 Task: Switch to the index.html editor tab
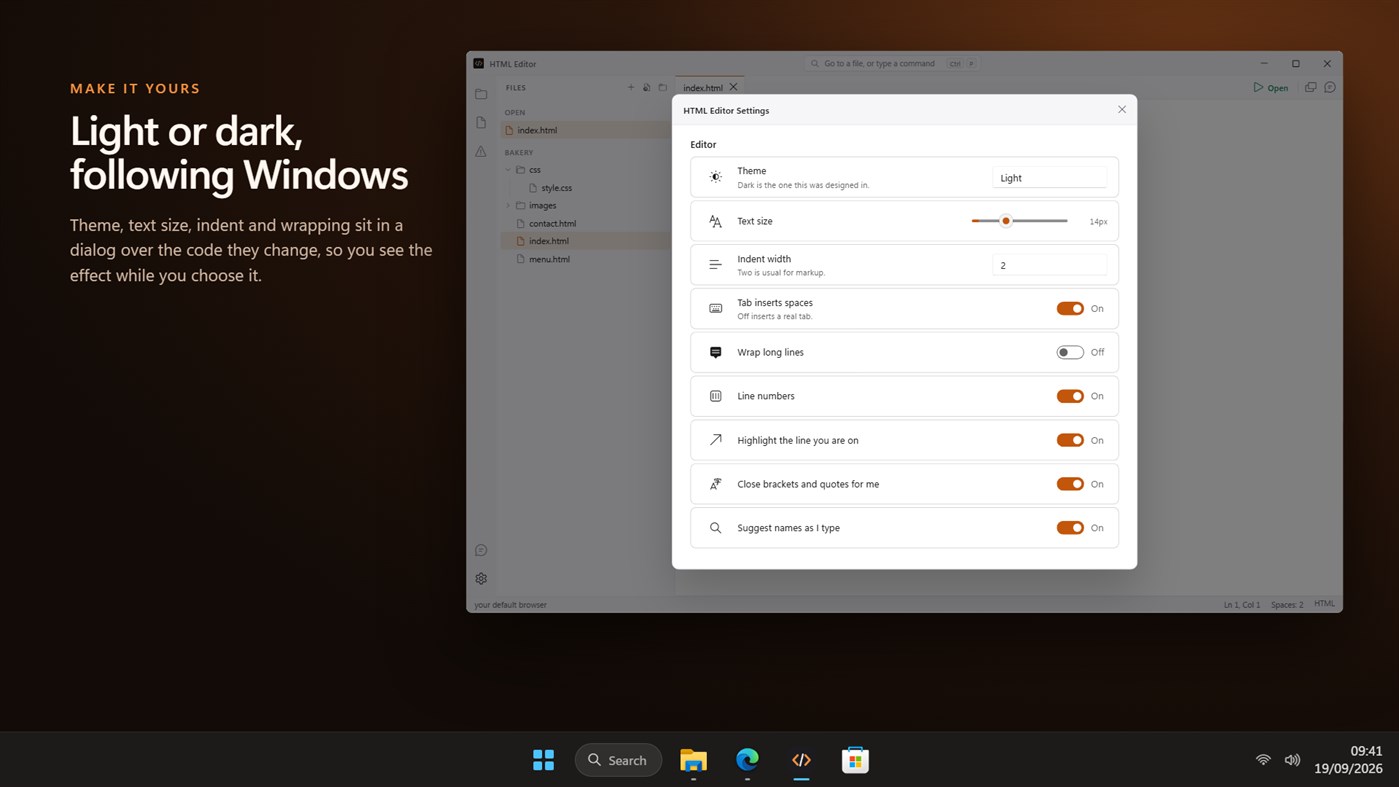click(710, 87)
